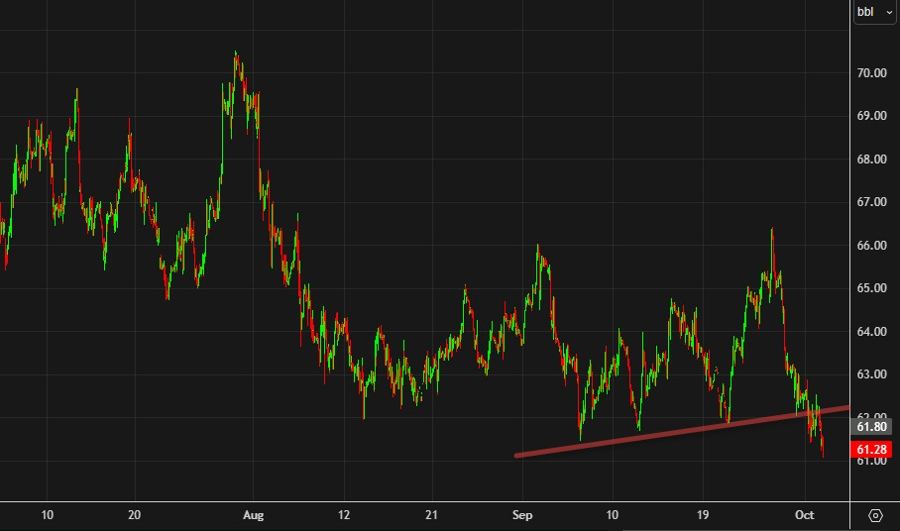This screenshot has height=531, width=900.
Task: Click the 69.00 price axis label
Action: coord(873,116)
